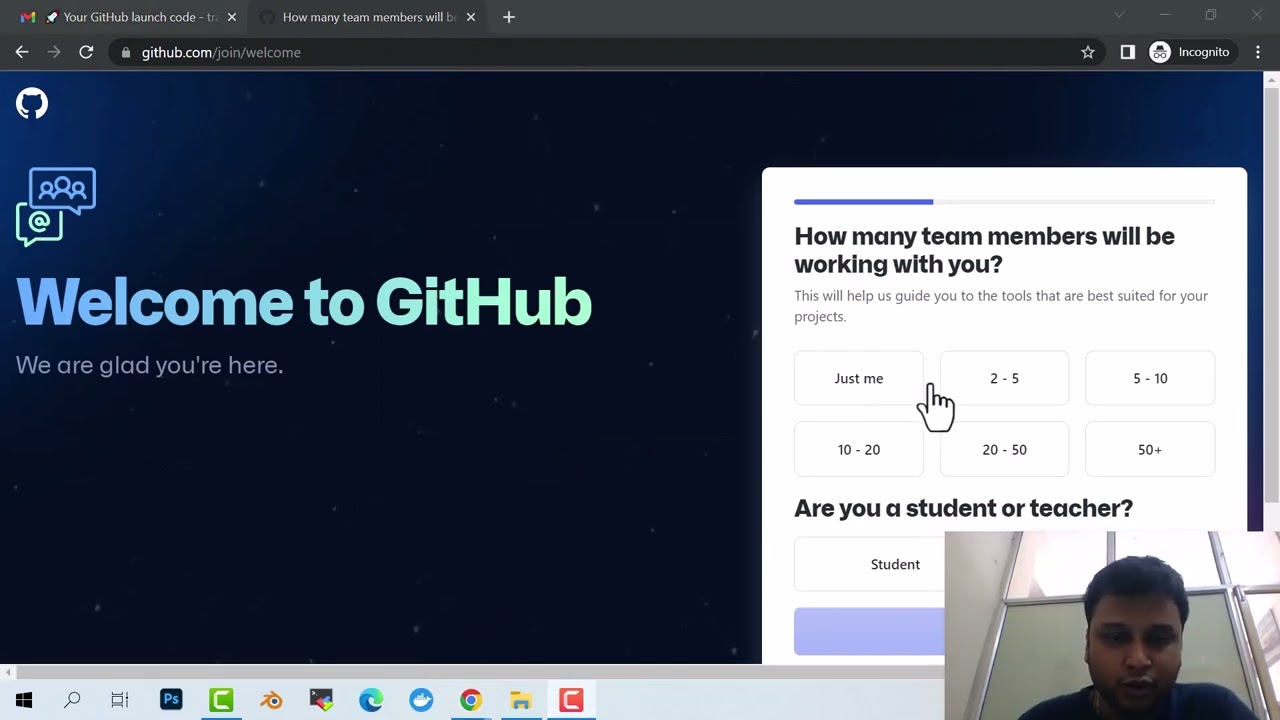Select the 10 - 20 team size option
1280x720 pixels.
point(858,450)
